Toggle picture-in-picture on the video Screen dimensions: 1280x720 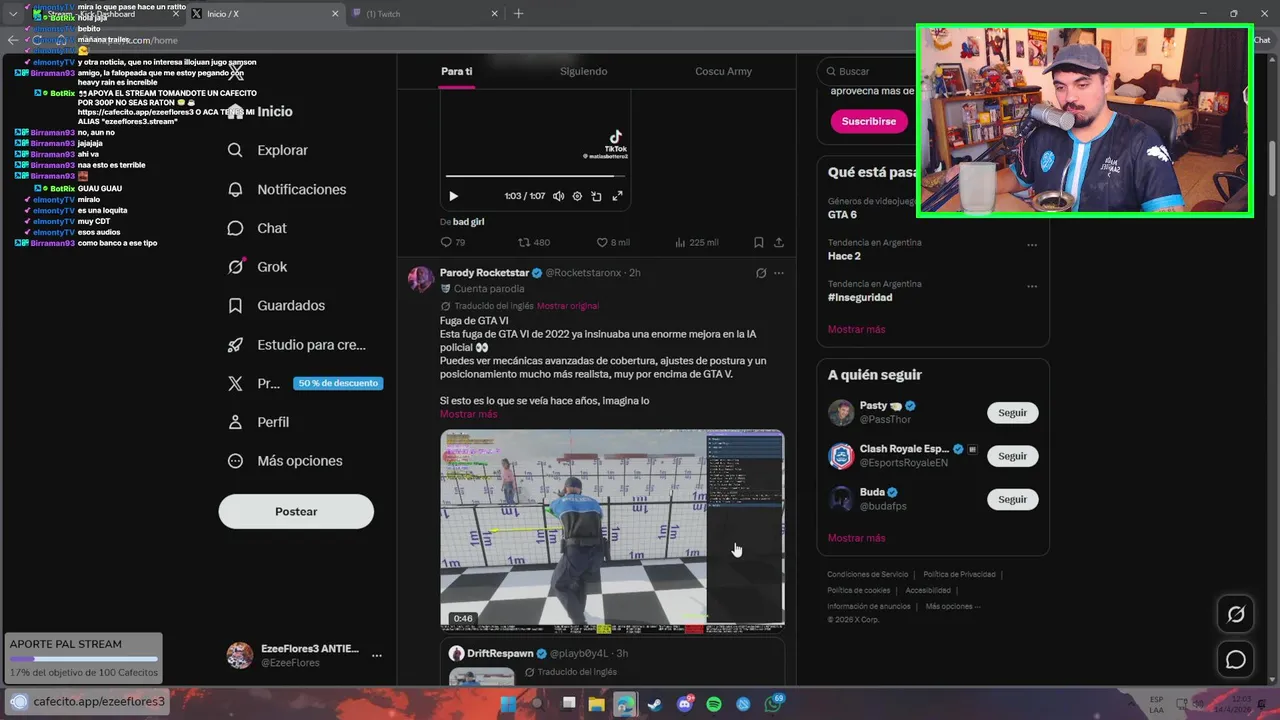(x=596, y=196)
